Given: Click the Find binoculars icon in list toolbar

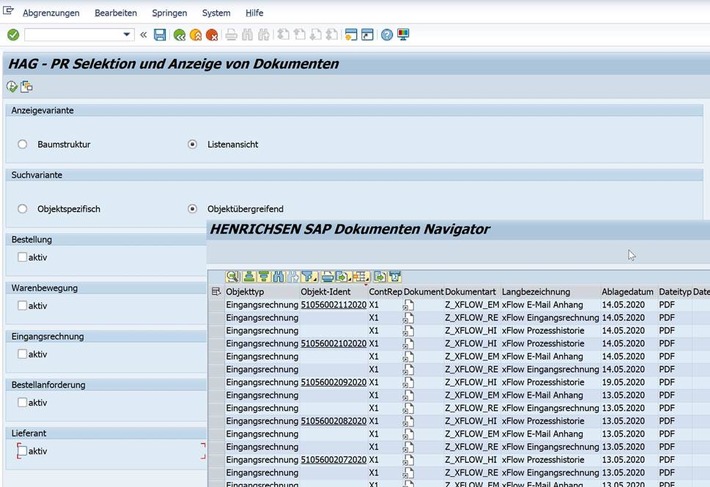Looking at the screenshot, I should [278, 277].
